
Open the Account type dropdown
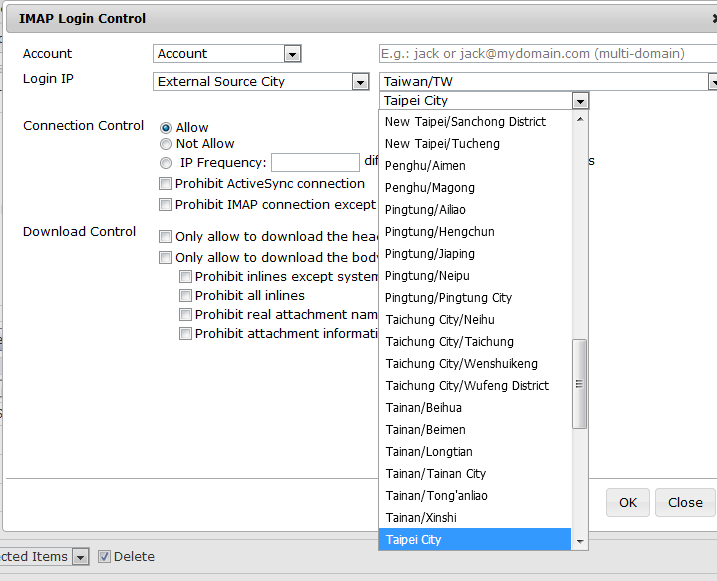[291, 54]
